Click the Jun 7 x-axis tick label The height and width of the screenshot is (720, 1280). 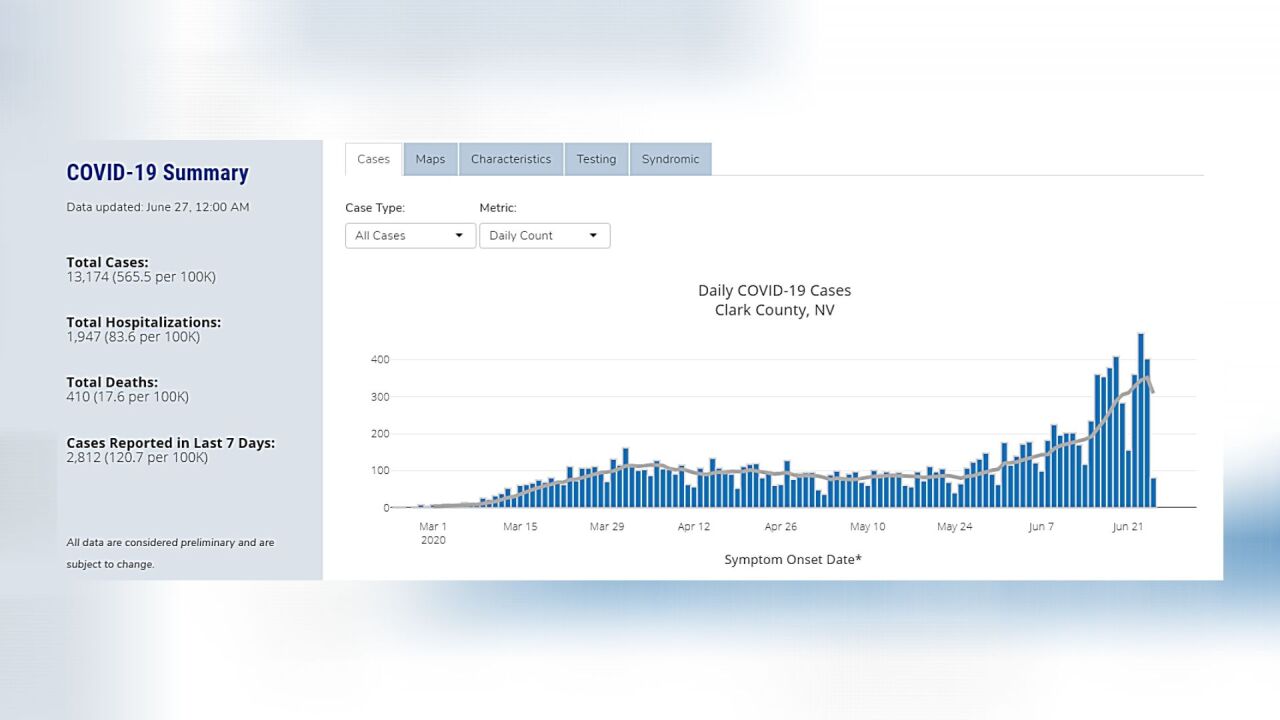[1041, 526]
